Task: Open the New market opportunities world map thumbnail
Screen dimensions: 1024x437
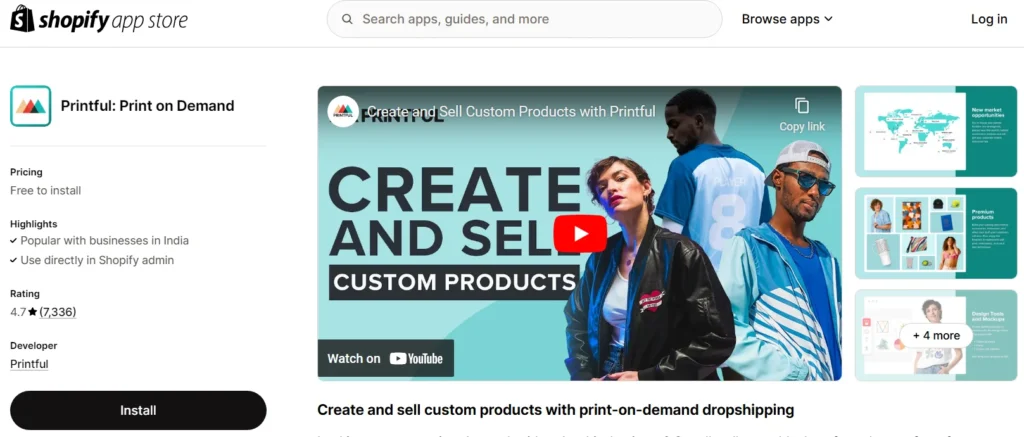Action: [x=936, y=131]
